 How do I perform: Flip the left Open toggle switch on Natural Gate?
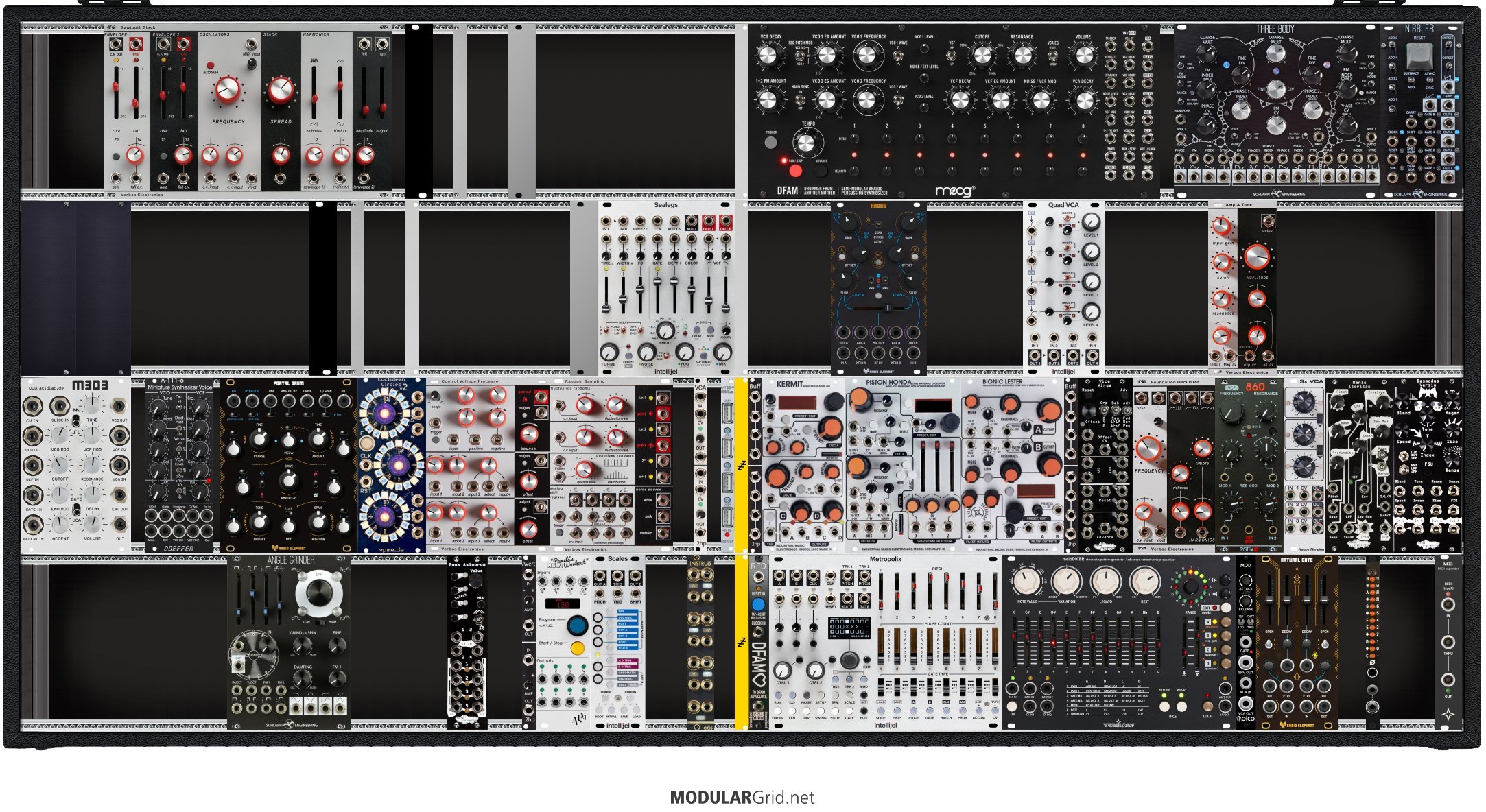click(x=1269, y=645)
